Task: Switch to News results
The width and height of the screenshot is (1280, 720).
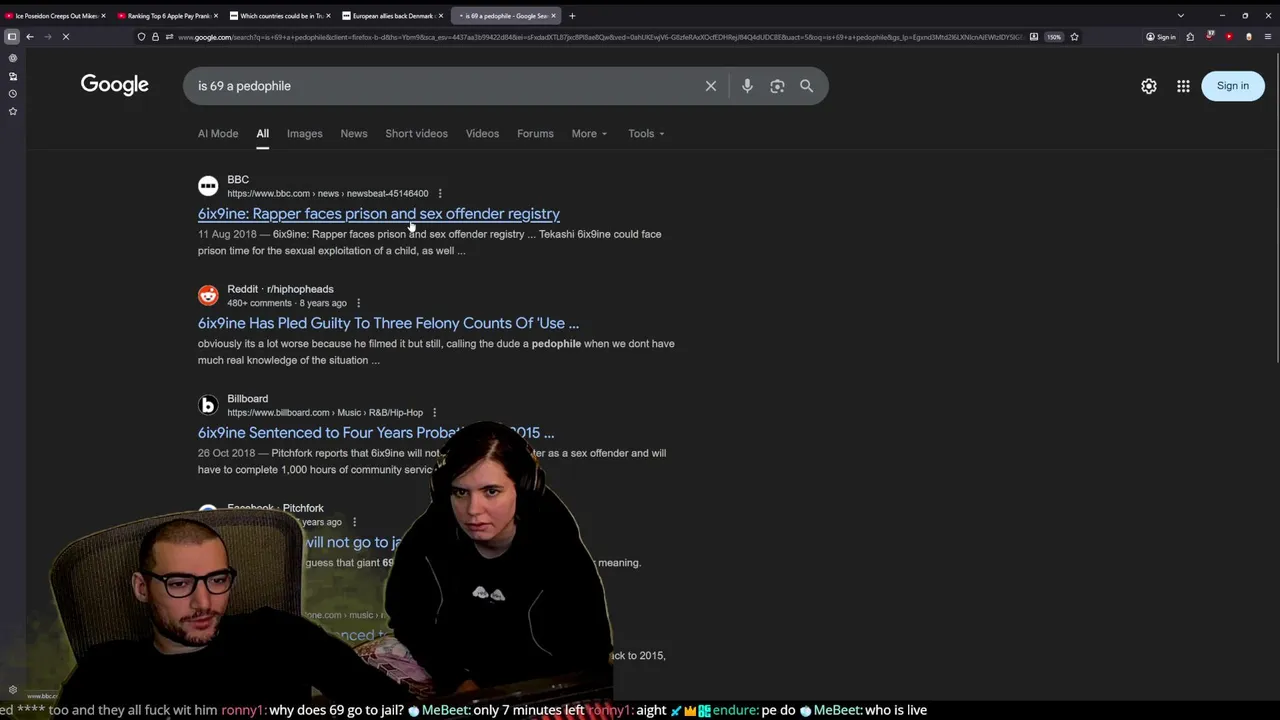Action: 354,134
